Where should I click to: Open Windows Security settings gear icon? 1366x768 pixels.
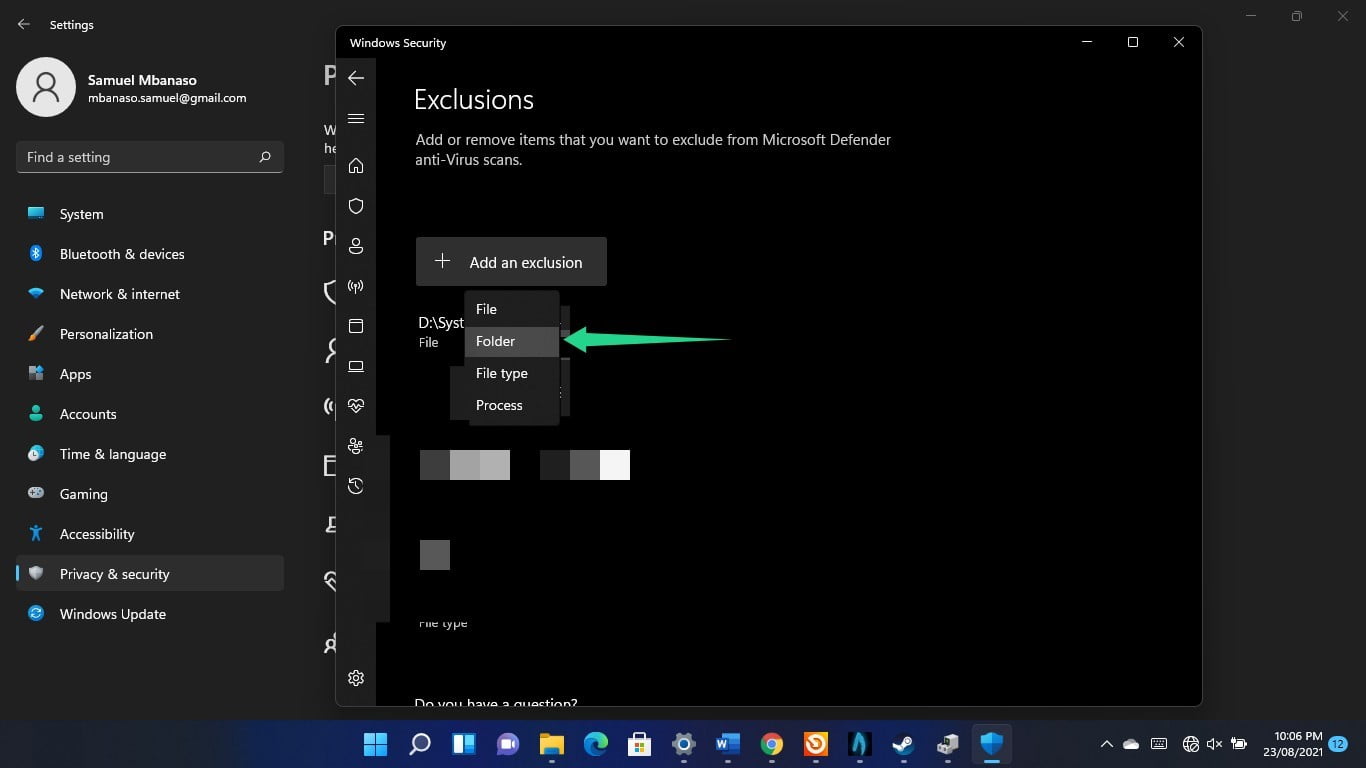(x=355, y=678)
